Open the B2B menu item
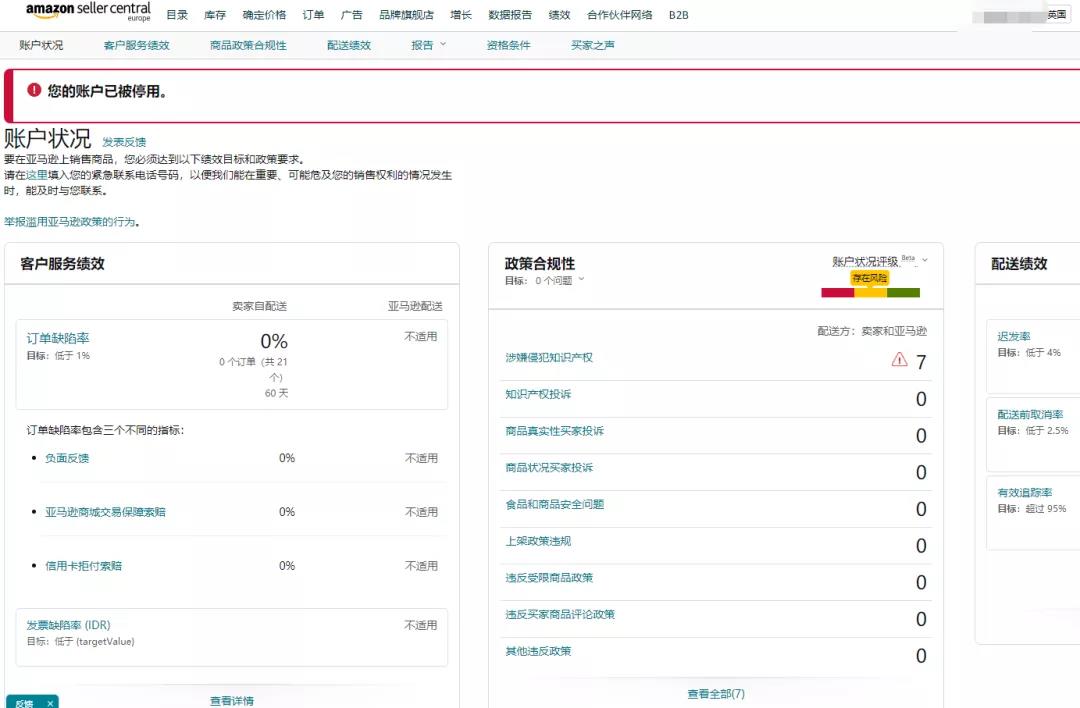 678,15
